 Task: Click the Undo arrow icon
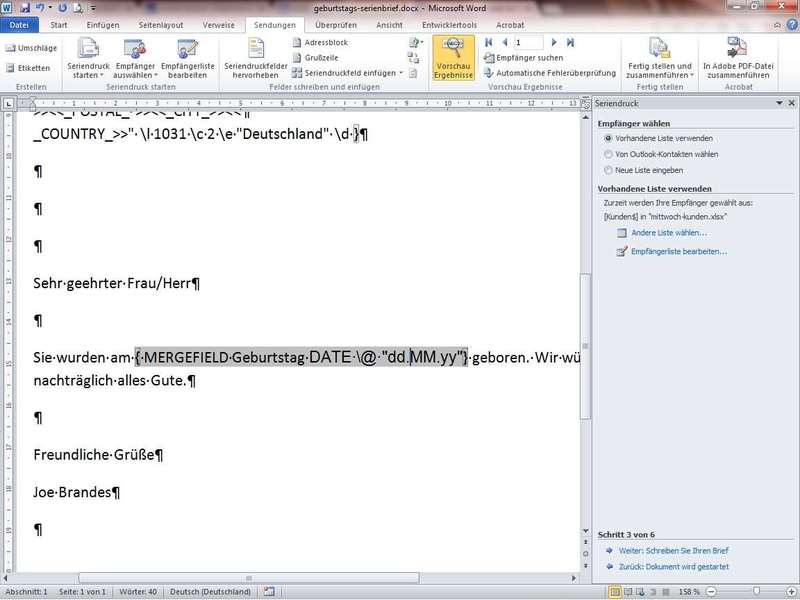[40, 8]
